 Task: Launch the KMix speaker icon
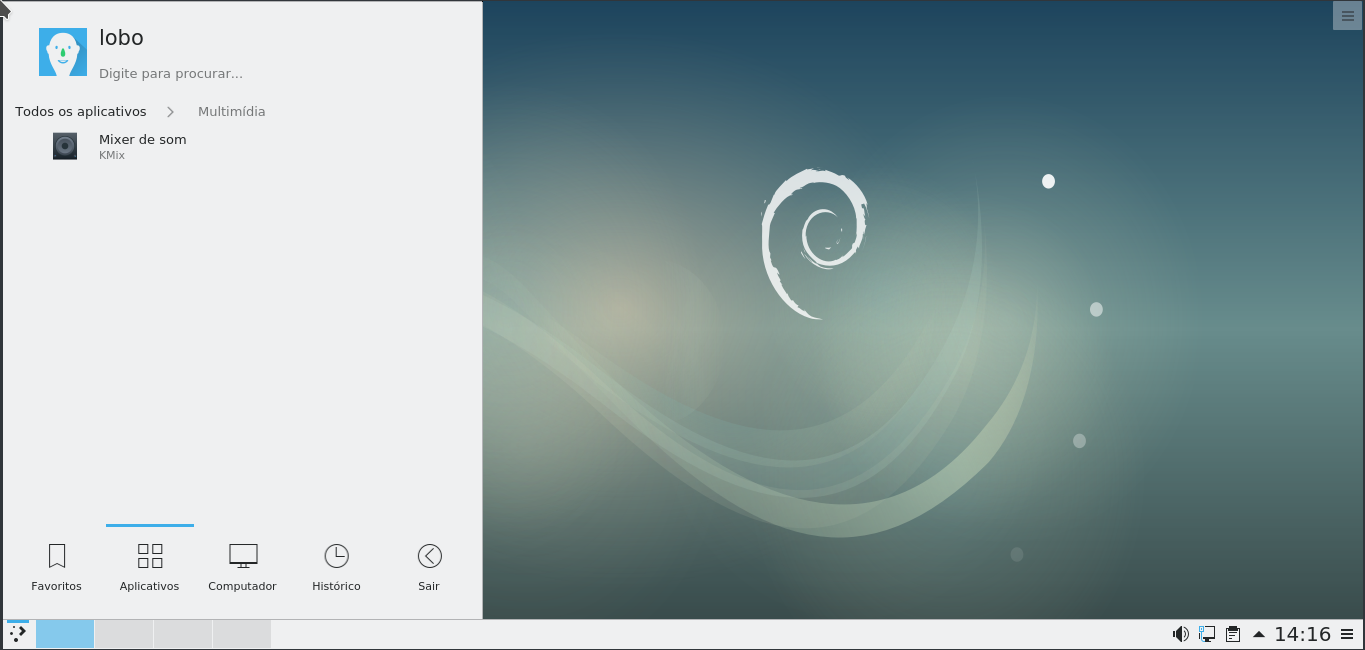pos(64,145)
